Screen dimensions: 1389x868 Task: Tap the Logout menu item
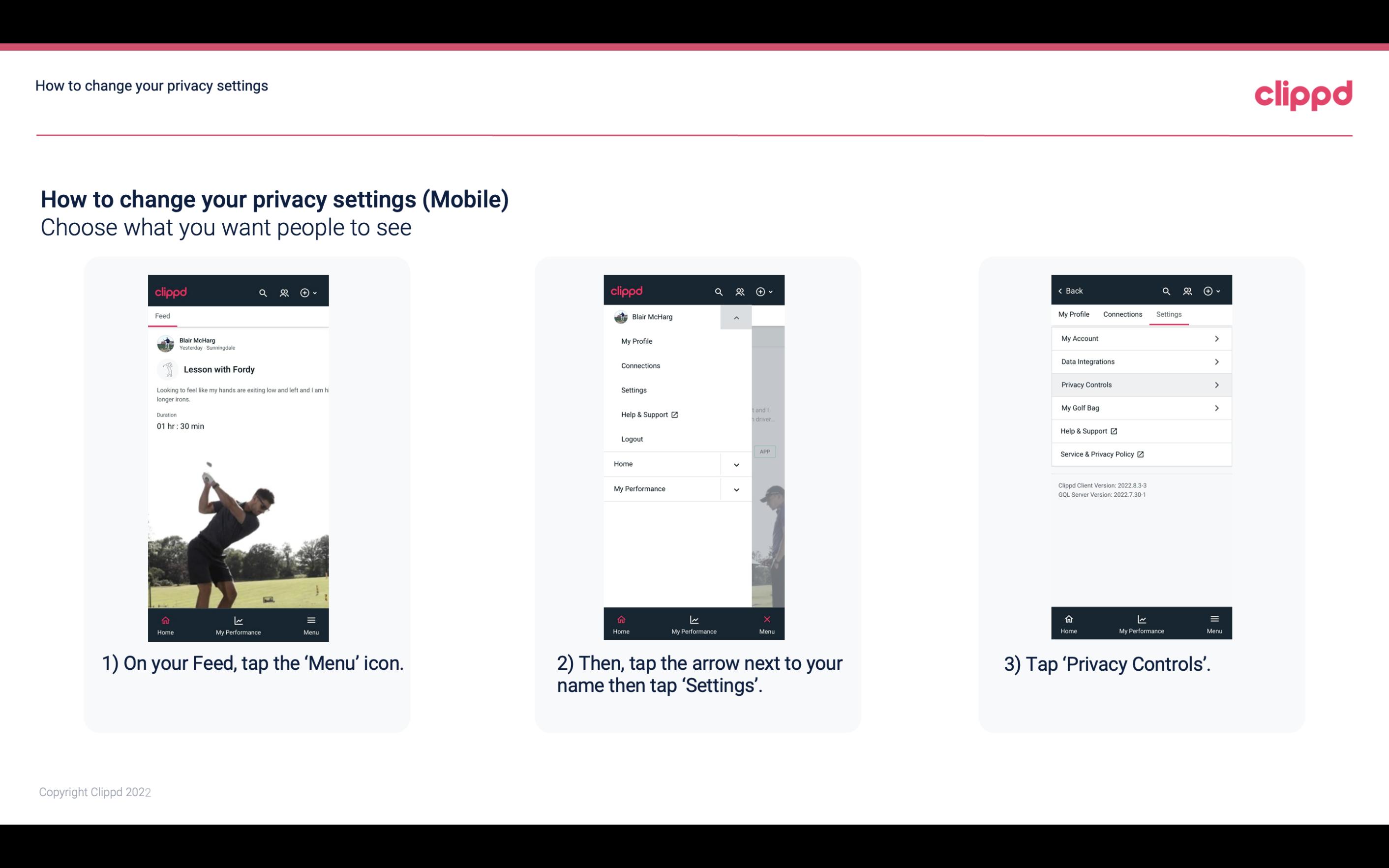point(632,439)
